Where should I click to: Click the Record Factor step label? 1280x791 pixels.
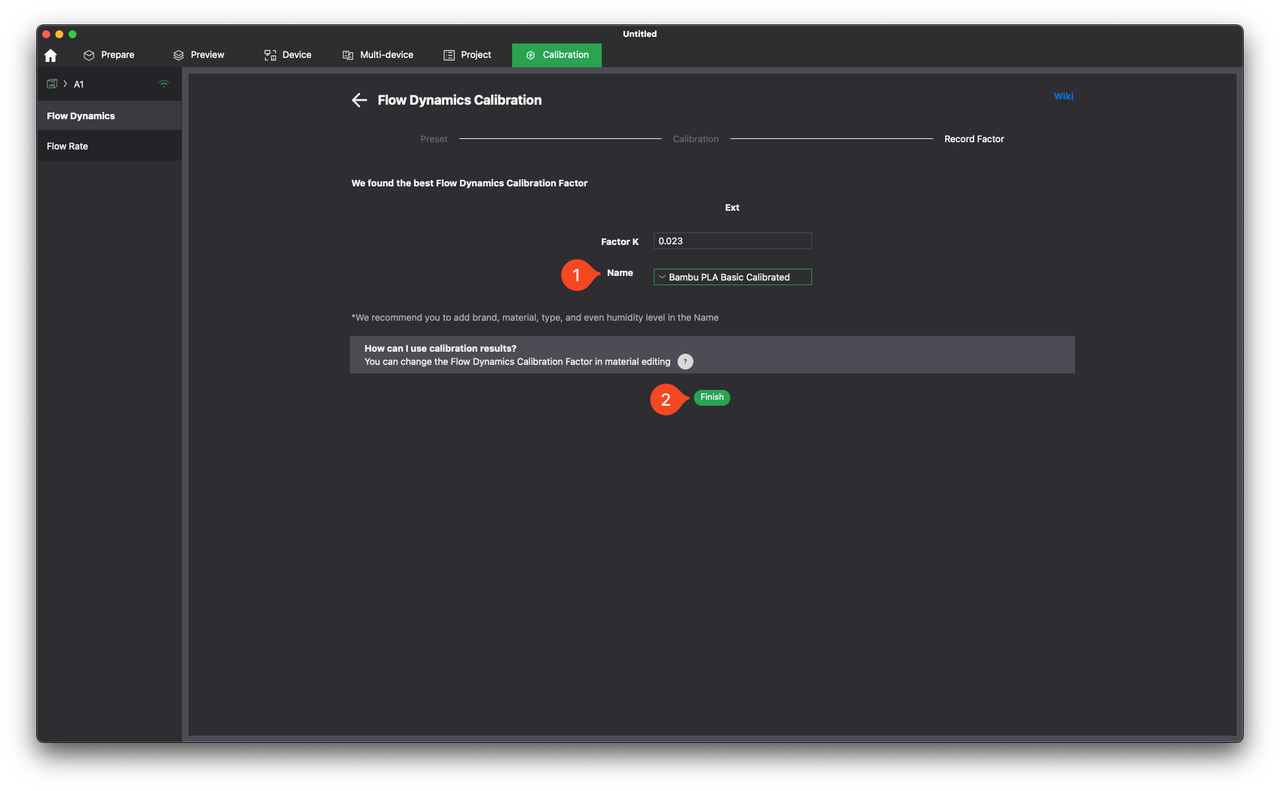pos(973,139)
